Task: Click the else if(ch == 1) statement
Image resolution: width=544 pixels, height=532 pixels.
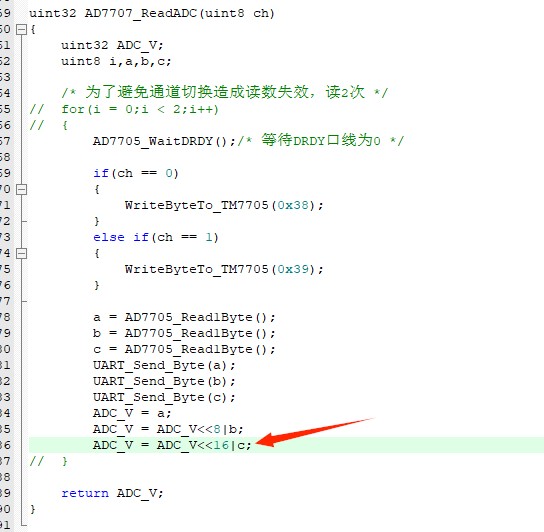Action: tap(156, 237)
